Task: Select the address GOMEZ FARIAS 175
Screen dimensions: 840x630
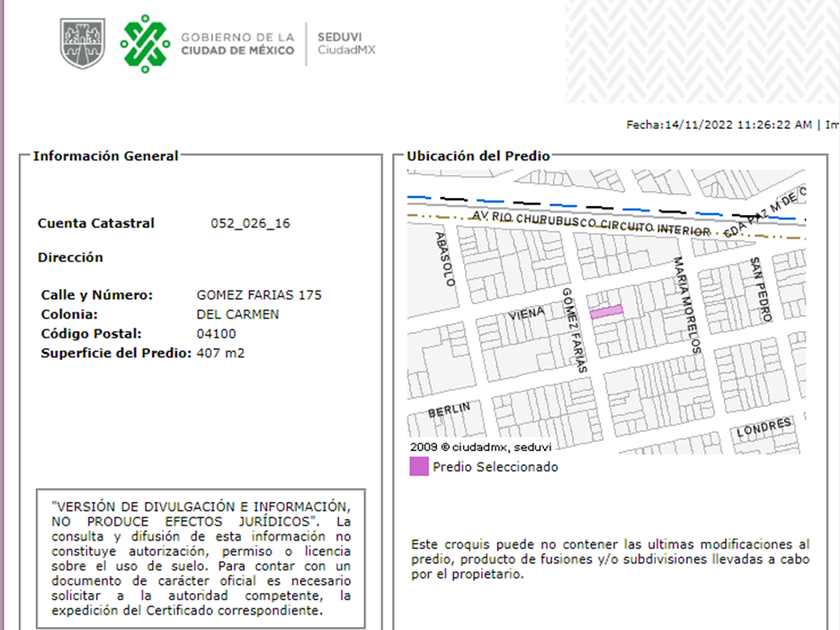Action: (259, 295)
